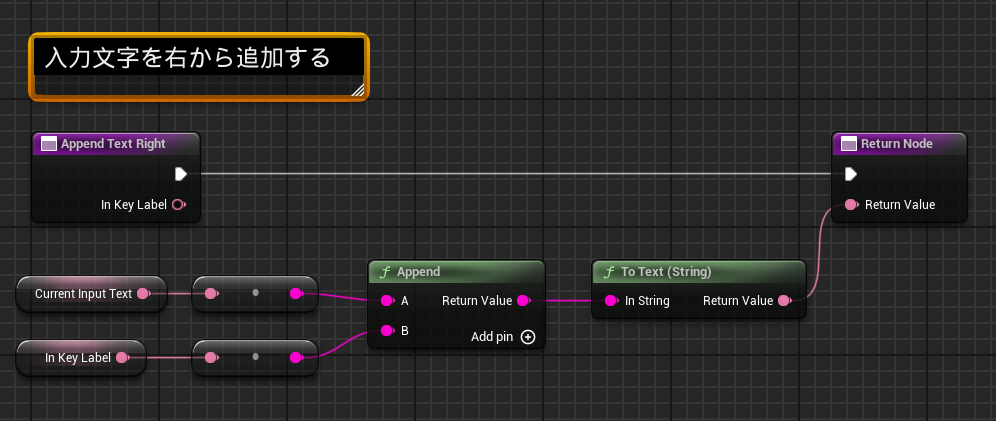Click the center dot of lower conversion node

255,357
